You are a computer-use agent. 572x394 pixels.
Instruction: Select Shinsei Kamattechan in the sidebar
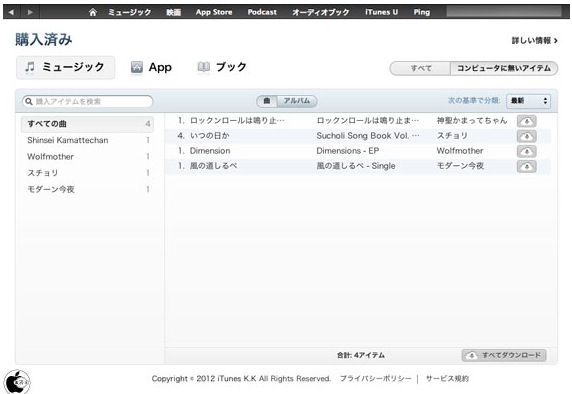coord(87,140)
